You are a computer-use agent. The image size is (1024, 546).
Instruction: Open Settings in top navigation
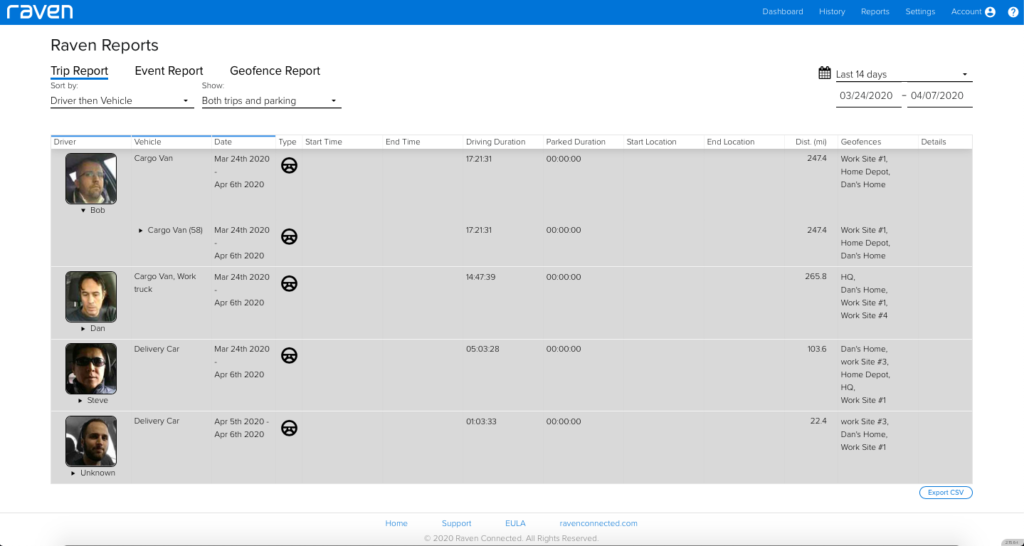coord(920,12)
